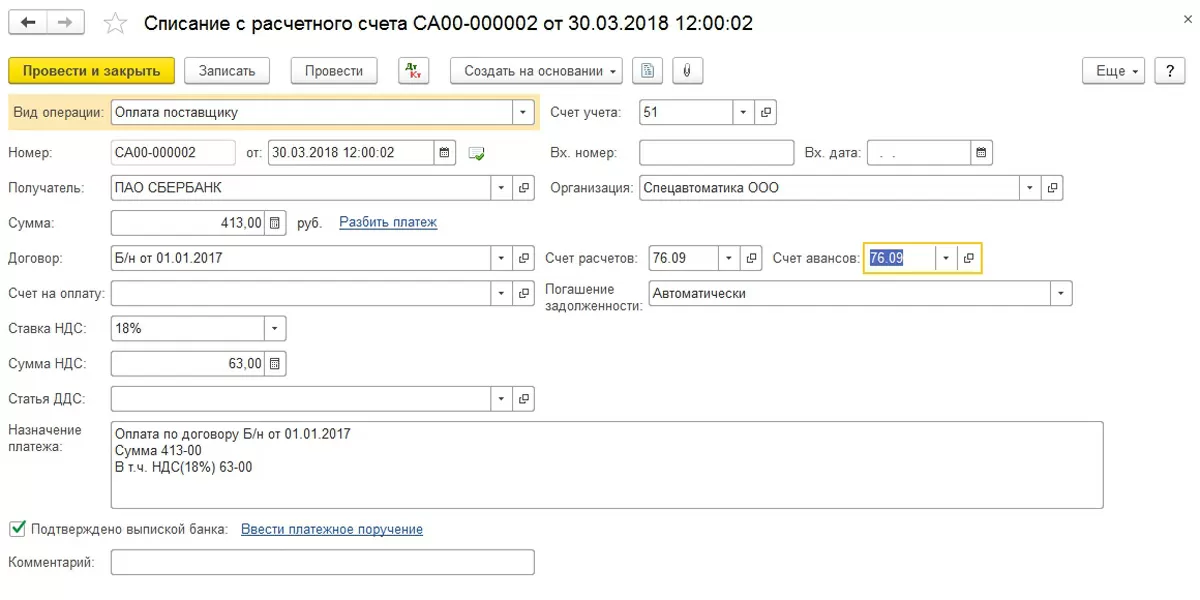
Task: Open the document report icon
Action: coord(649,71)
